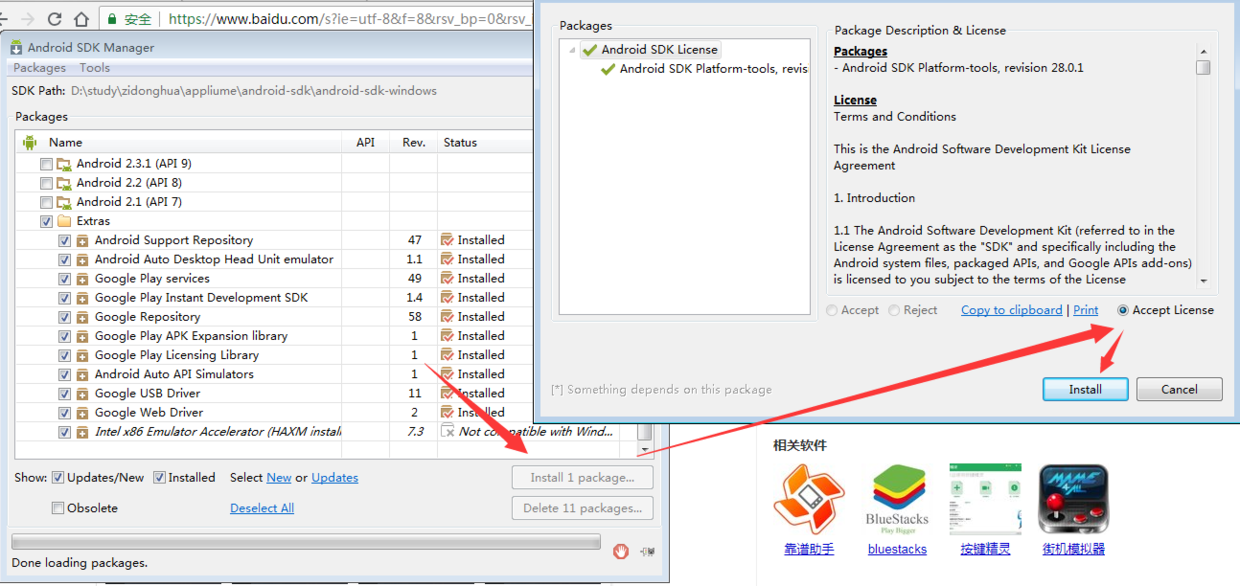1240x586 pixels.
Task: Click the Android 2.2 platform icon
Action: click(65, 183)
